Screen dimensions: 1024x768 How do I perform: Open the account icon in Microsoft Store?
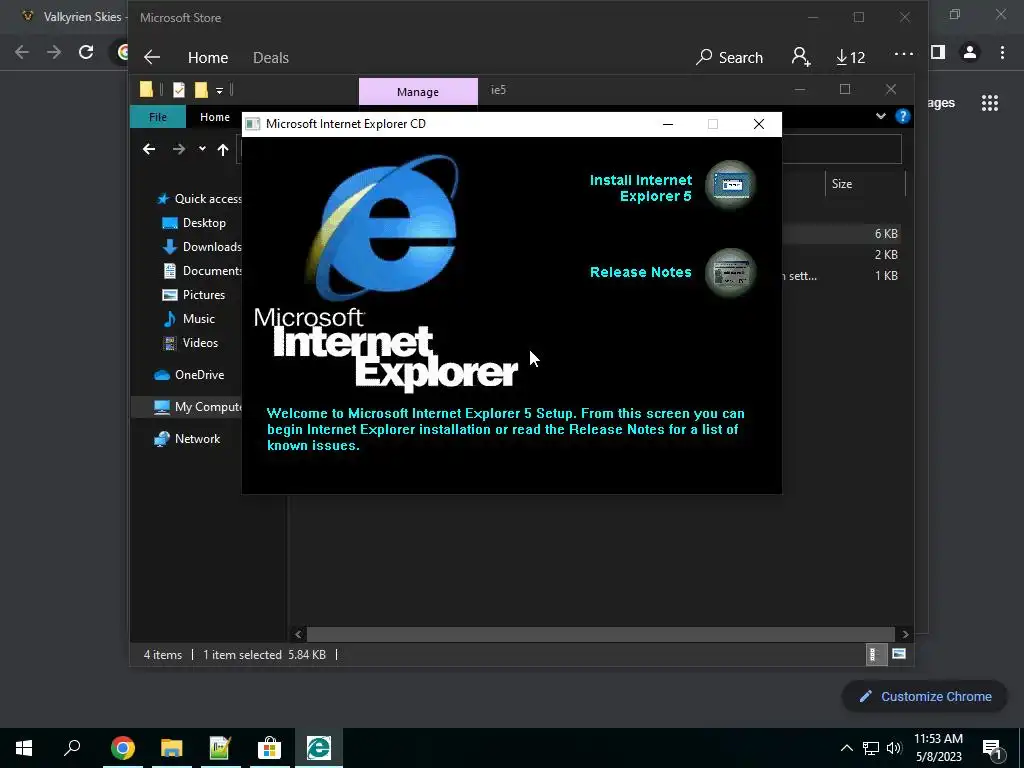pyautogui.click(x=801, y=57)
